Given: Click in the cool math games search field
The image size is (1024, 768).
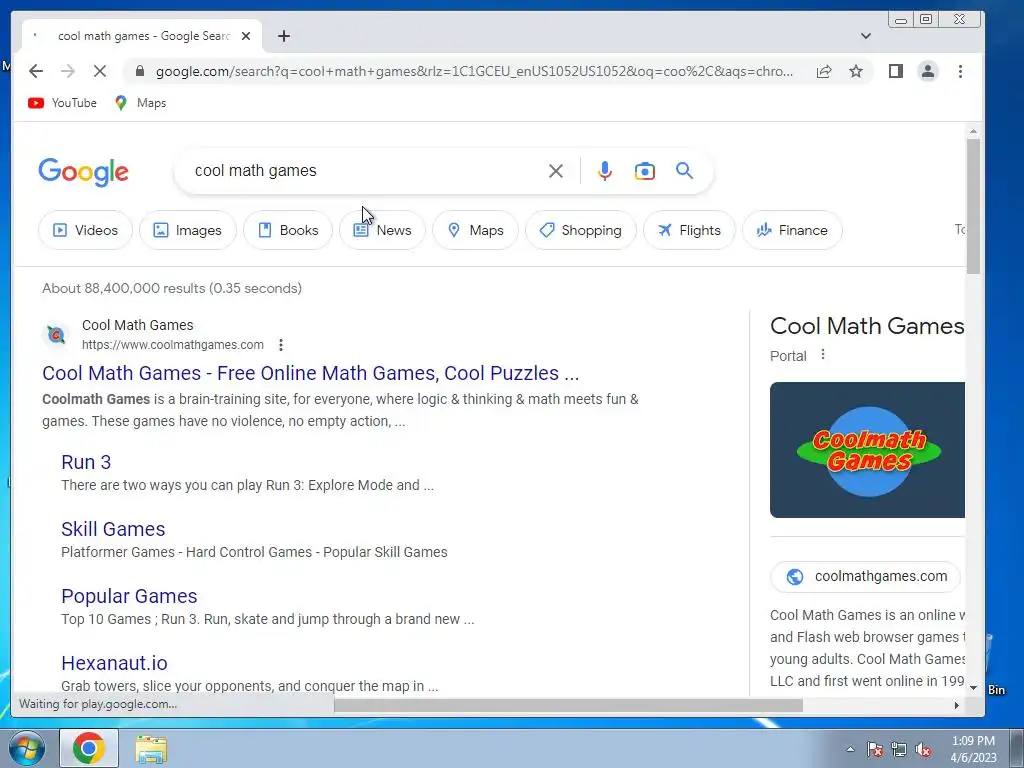Looking at the screenshot, I should 366,170.
